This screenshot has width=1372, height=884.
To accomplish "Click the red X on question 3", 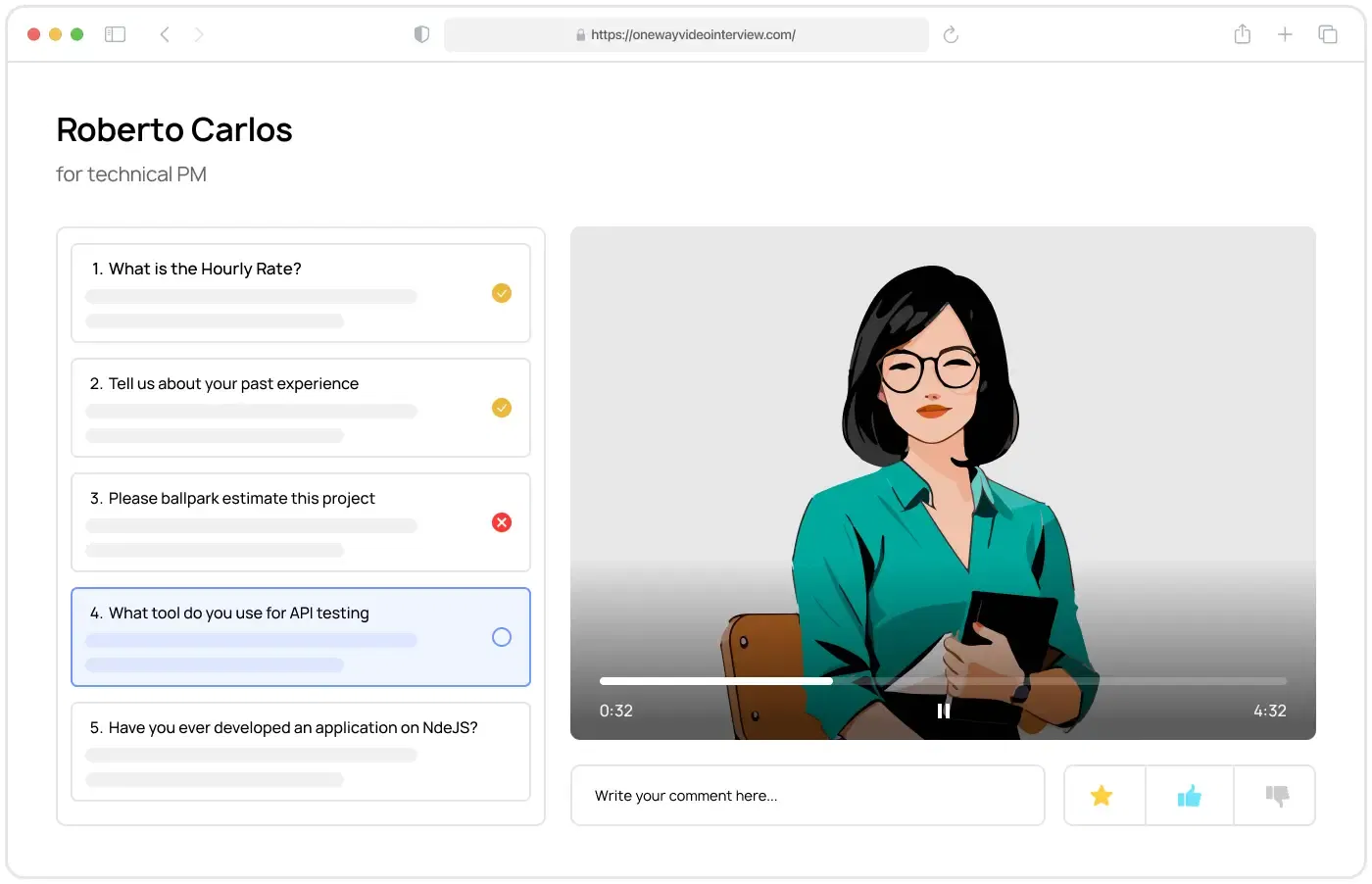I will [x=502, y=521].
